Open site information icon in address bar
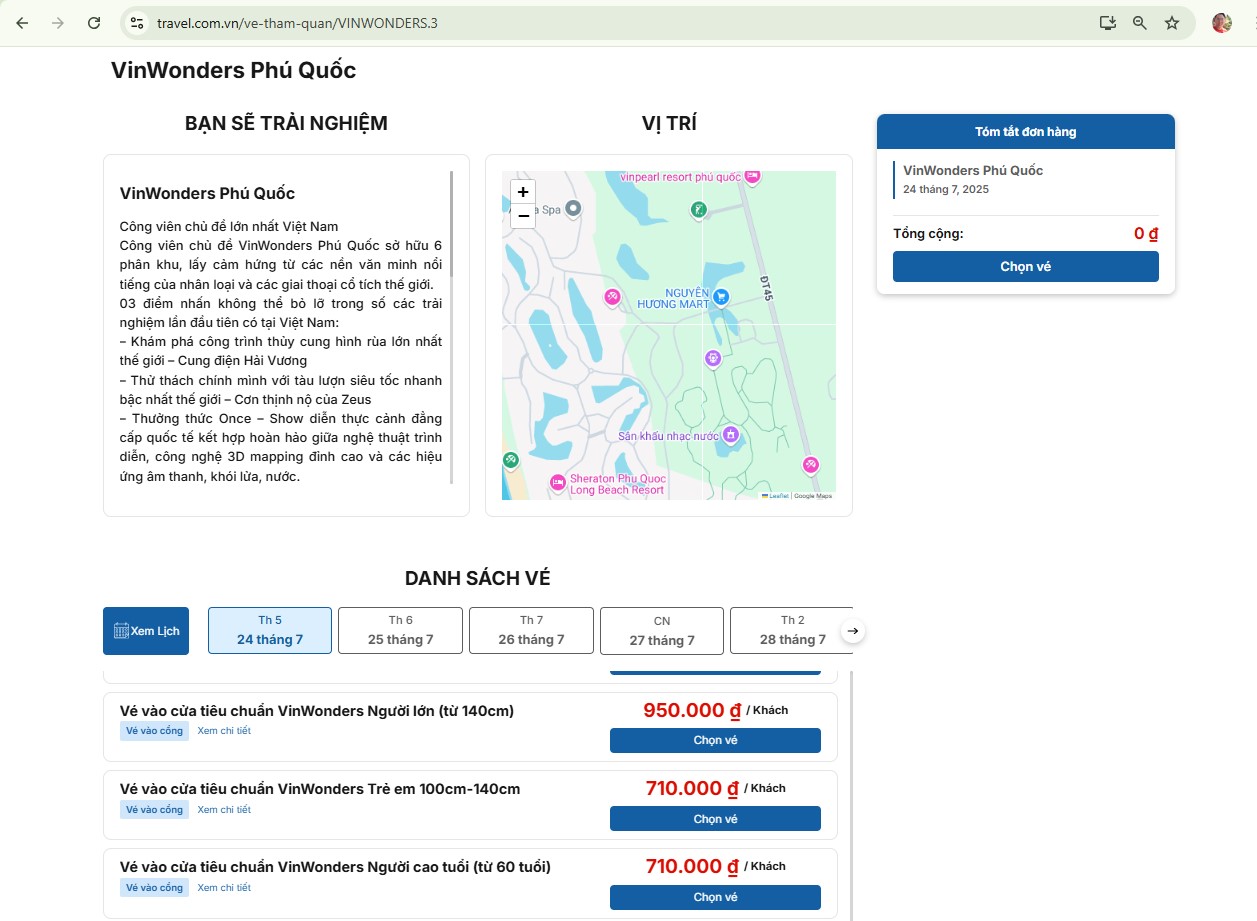 tap(138, 23)
